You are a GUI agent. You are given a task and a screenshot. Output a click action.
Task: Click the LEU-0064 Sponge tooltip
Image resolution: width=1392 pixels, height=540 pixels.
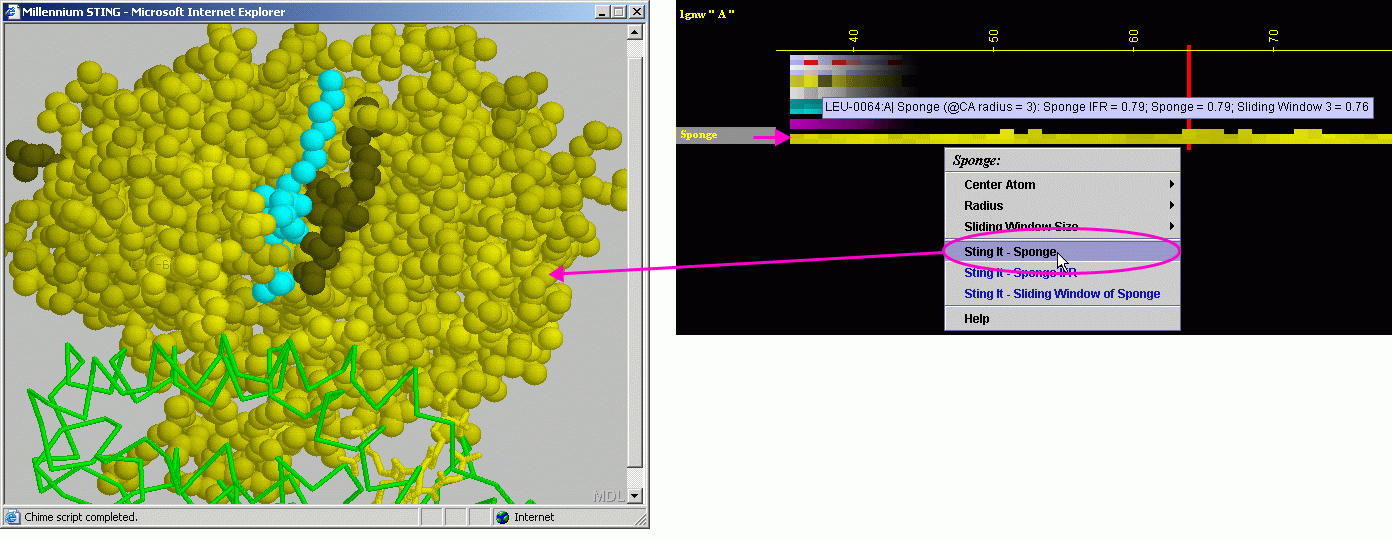1097,107
